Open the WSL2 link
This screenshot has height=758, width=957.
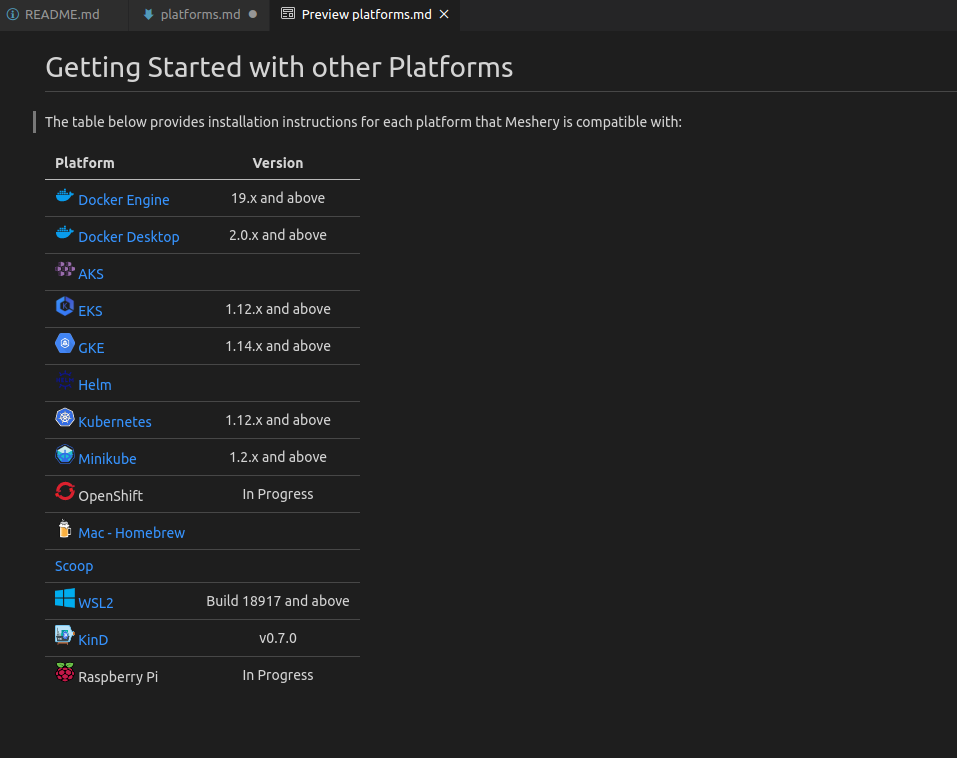click(96, 603)
